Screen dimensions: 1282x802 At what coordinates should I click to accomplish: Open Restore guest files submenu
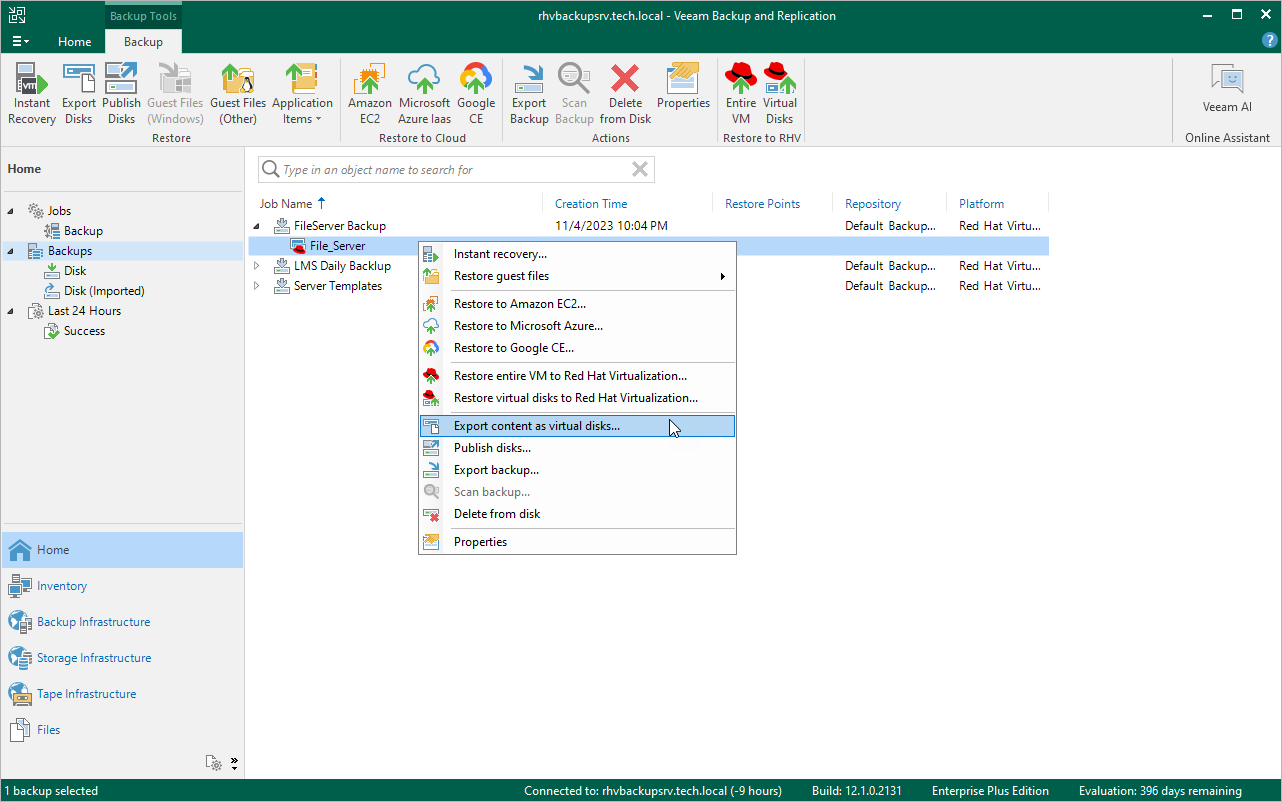coord(577,276)
